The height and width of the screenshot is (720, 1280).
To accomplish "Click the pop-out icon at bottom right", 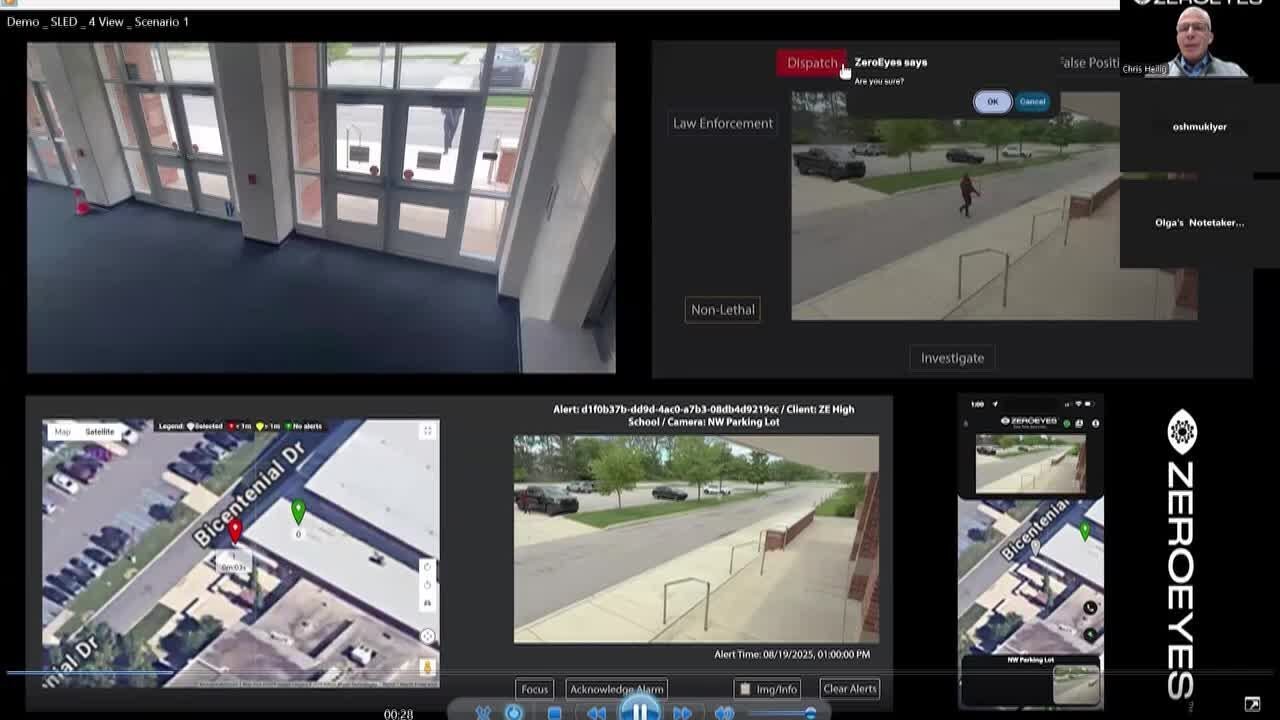I will 1252,704.
